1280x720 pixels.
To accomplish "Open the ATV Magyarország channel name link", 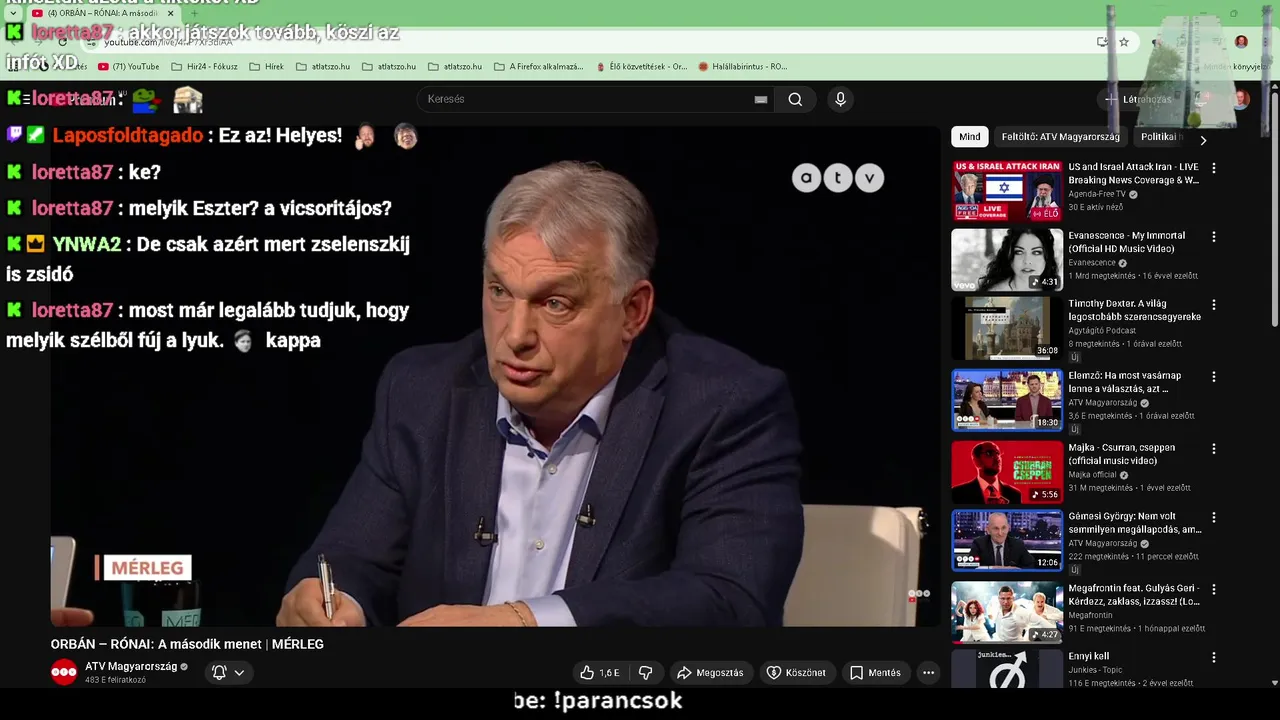I will pyautogui.click(x=131, y=666).
